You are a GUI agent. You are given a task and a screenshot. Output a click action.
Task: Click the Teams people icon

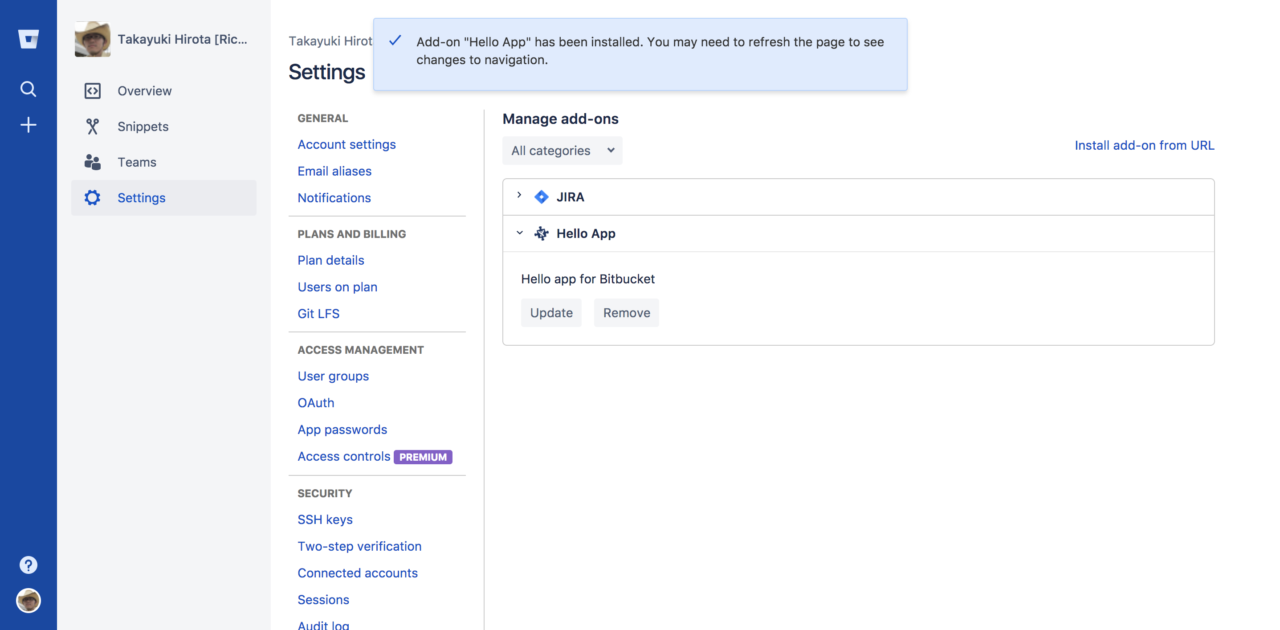pyautogui.click(x=93, y=162)
